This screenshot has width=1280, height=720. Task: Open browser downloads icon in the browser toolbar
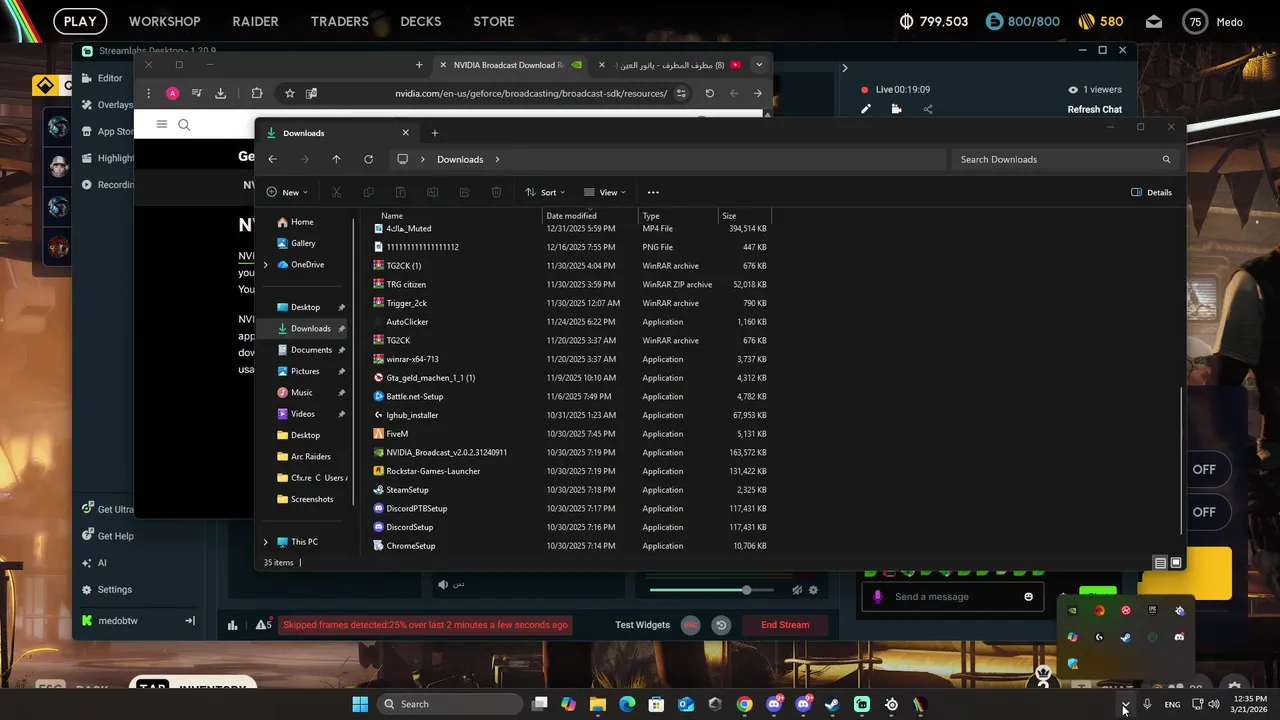coord(221,93)
